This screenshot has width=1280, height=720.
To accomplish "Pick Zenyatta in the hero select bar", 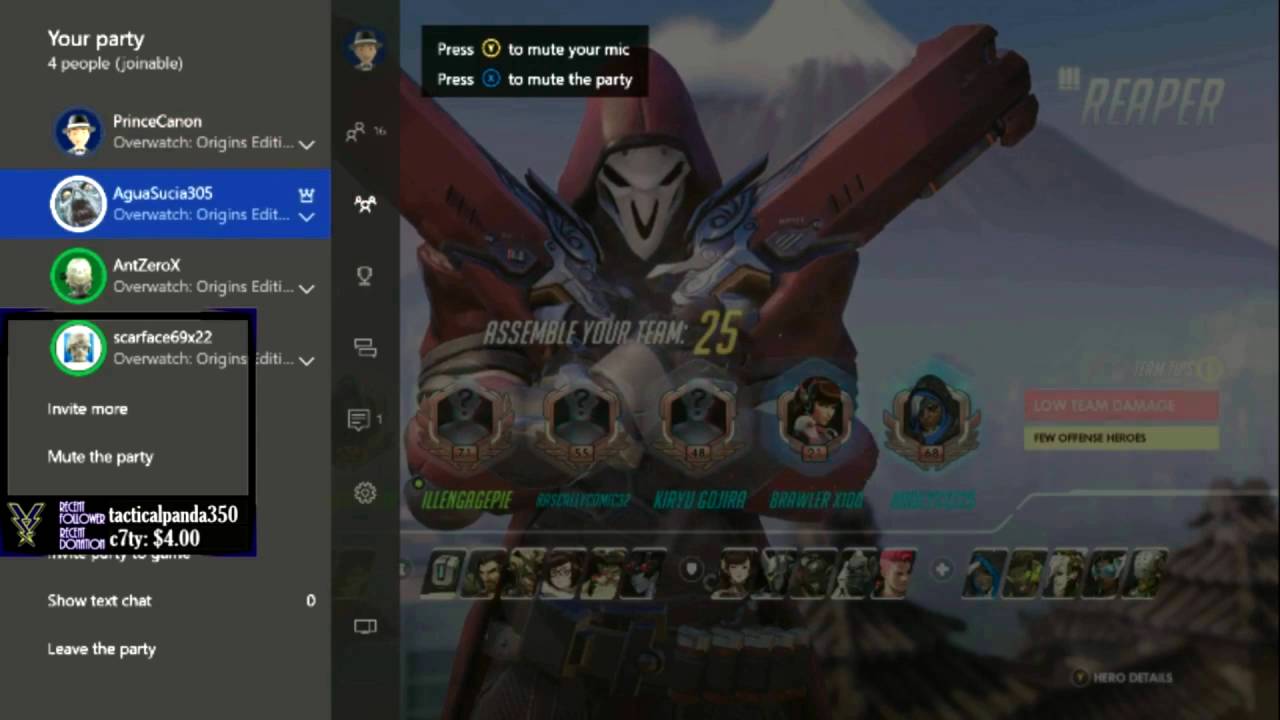I will 1144,574.
